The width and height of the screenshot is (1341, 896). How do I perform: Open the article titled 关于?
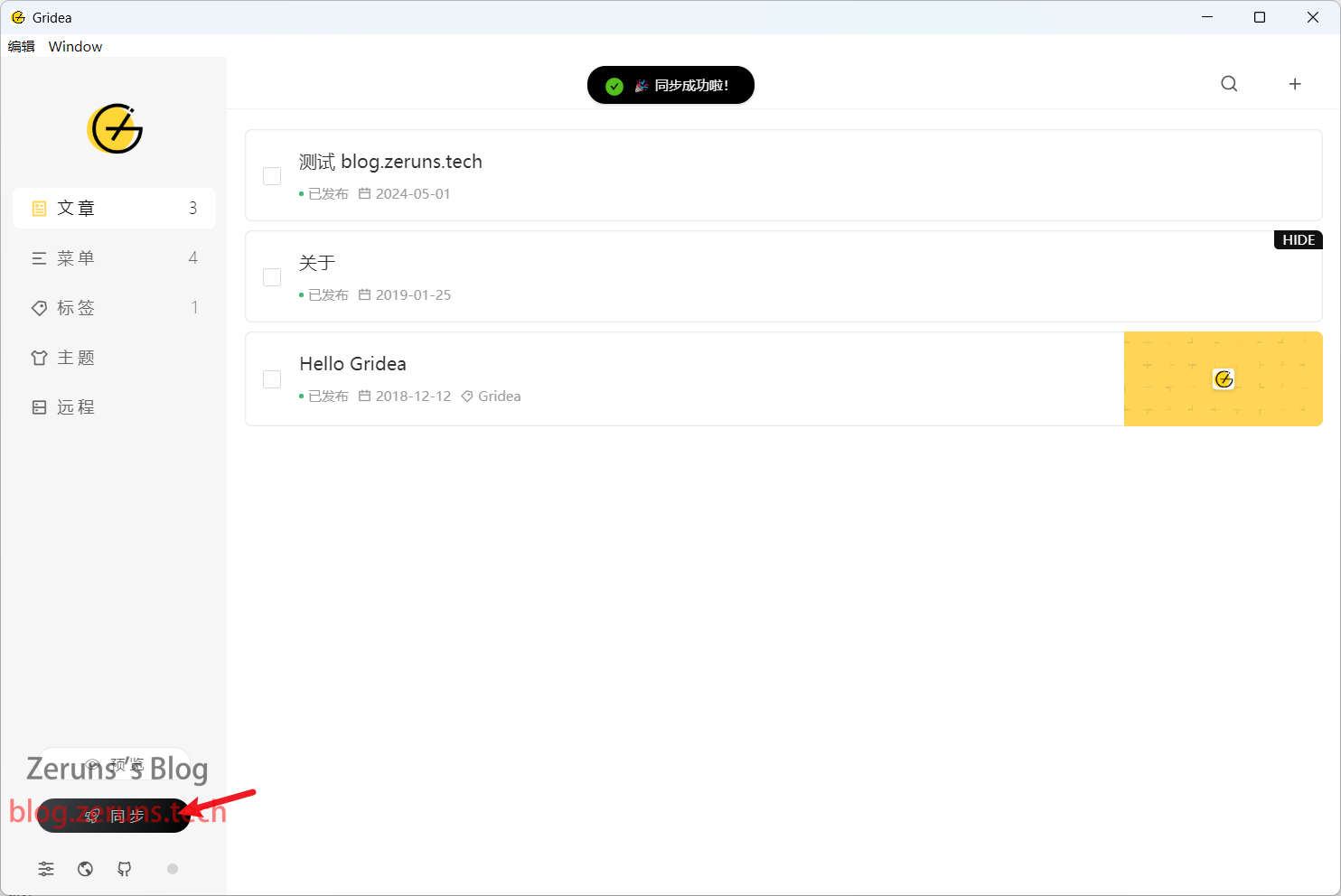(x=317, y=263)
